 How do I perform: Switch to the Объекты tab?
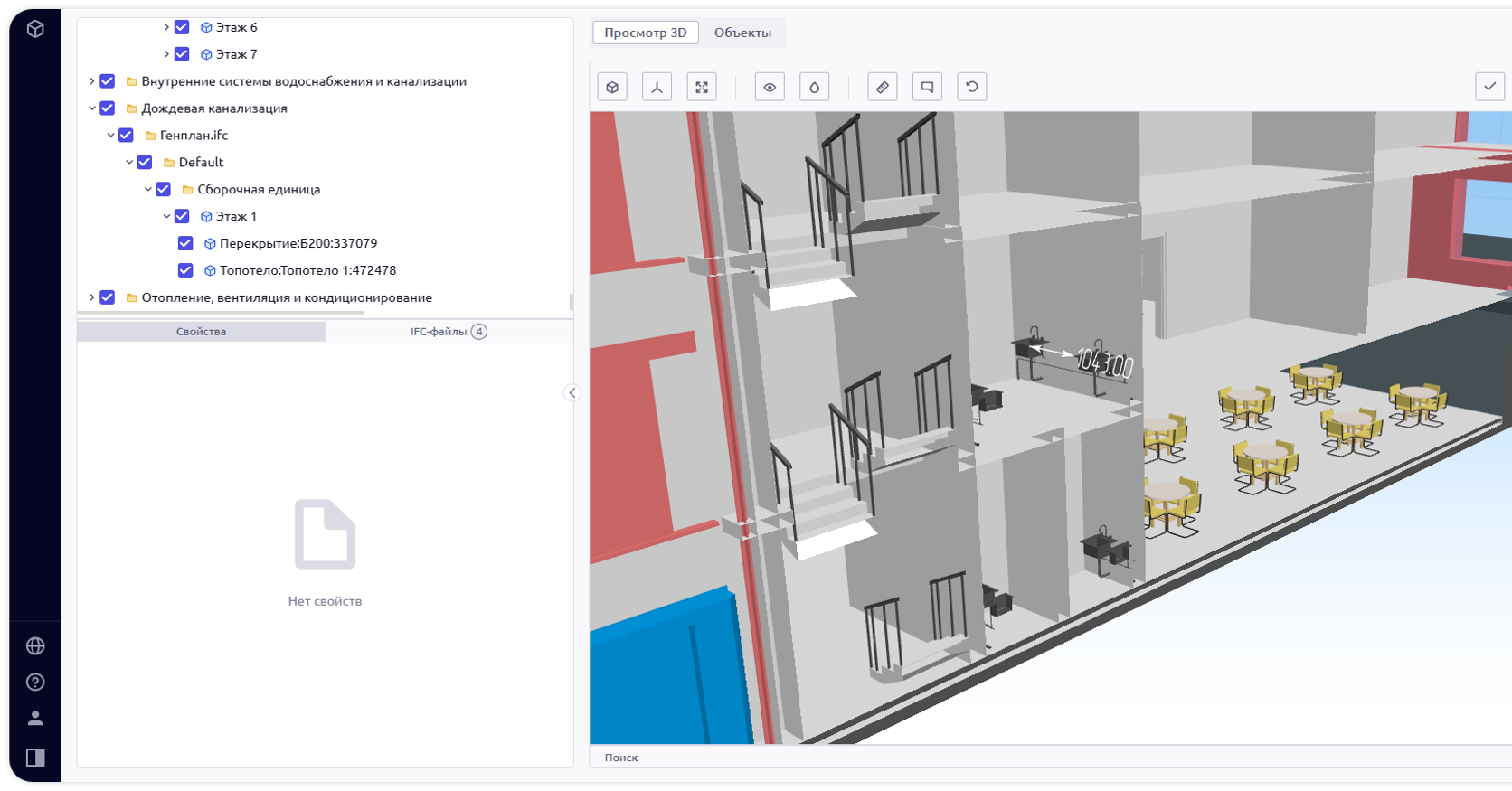point(742,33)
